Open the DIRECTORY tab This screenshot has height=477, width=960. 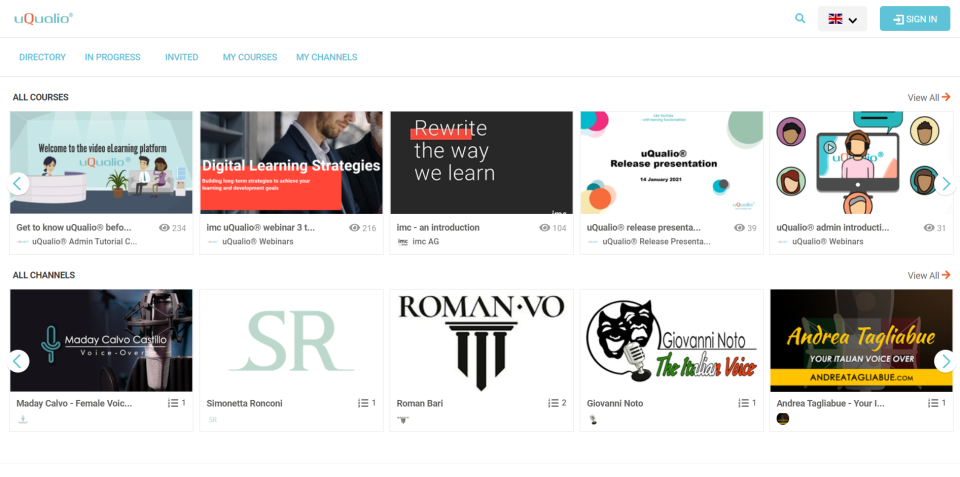pos(42,57)
